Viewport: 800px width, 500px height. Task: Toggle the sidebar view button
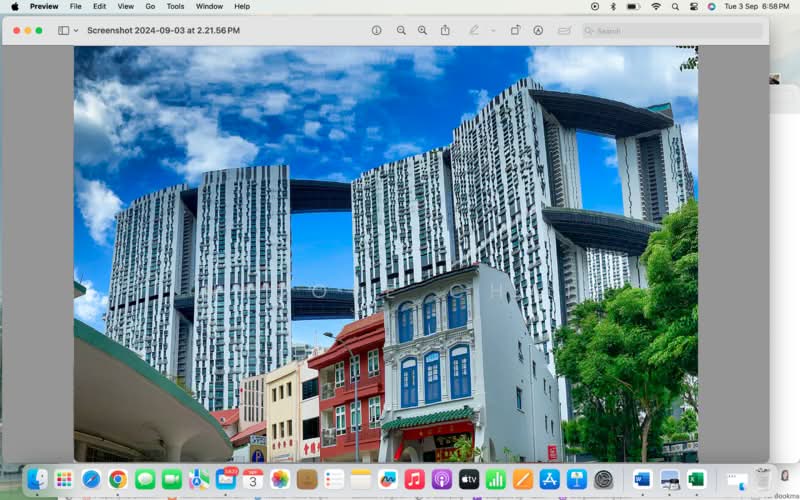[x=63, y=31]
